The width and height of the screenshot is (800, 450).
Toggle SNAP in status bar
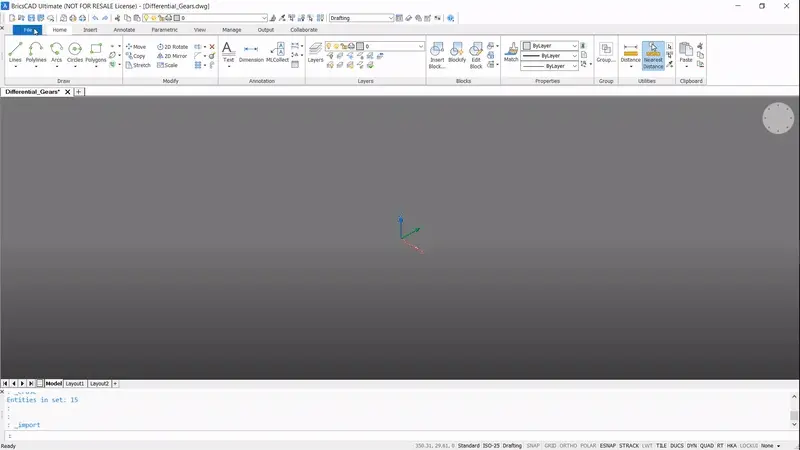(x=533, y=445)
